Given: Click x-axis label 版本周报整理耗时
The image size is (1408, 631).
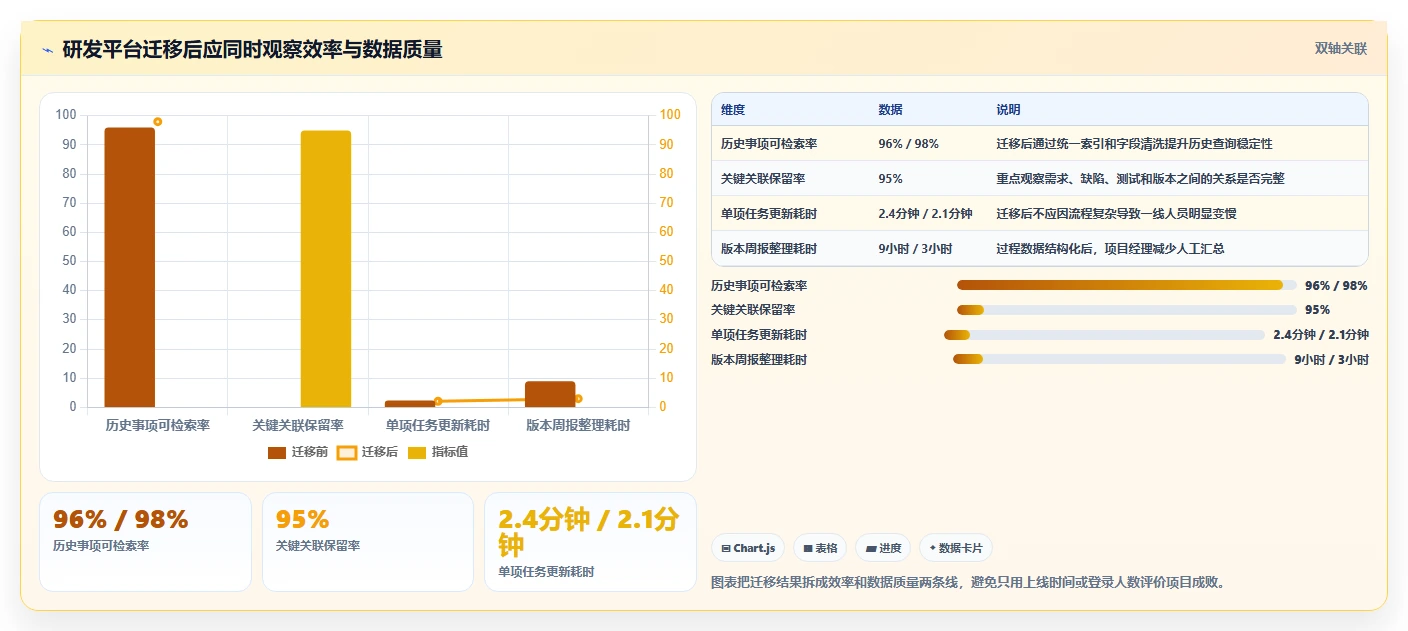Looking at the screenshot, I should pos(578,425).
